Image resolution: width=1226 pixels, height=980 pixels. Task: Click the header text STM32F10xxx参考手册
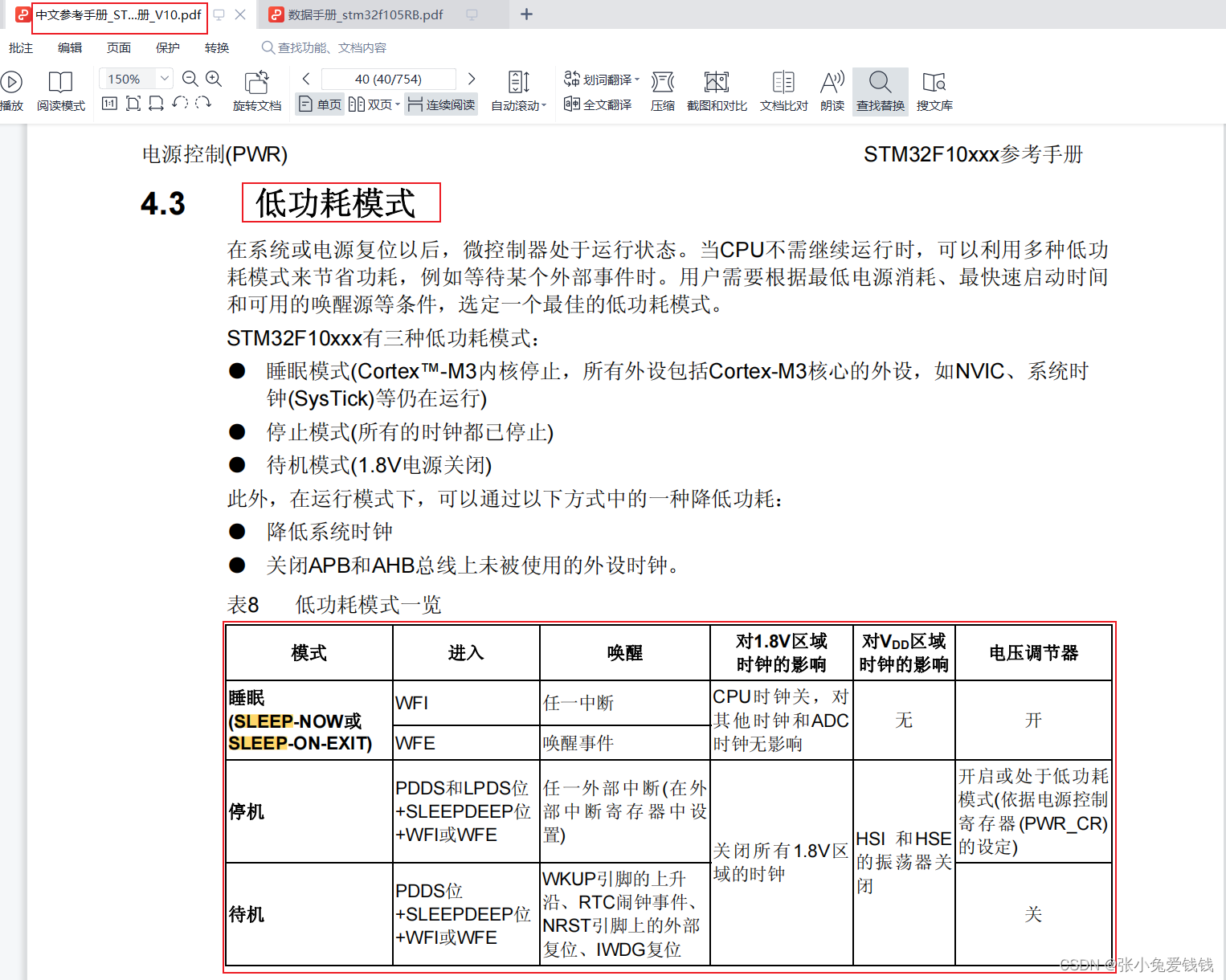pyautogui.click(x=974, y=154)
